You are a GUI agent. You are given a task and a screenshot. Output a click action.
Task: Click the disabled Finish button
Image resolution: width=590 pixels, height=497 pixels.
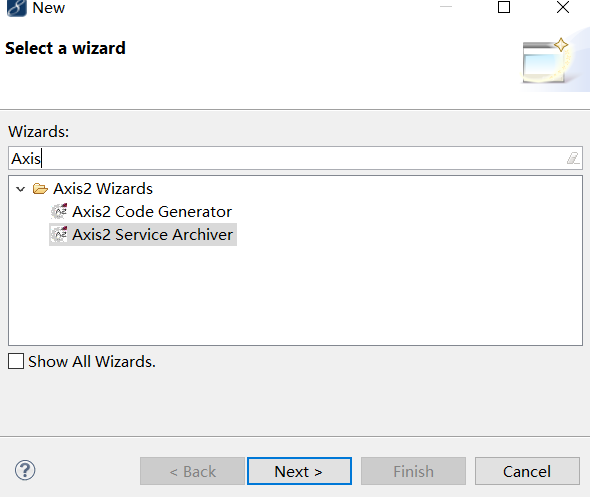[413, 471]
